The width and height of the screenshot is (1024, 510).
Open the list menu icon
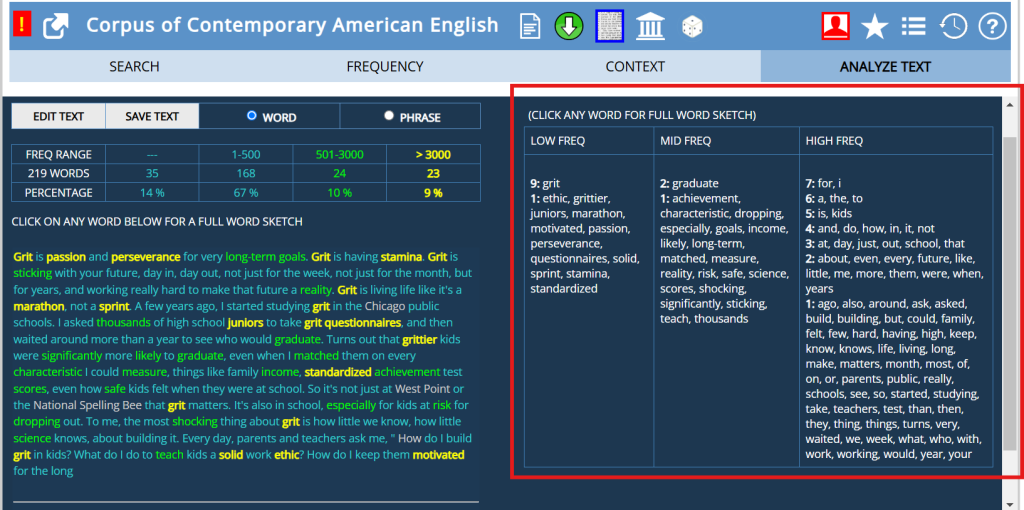913,26
